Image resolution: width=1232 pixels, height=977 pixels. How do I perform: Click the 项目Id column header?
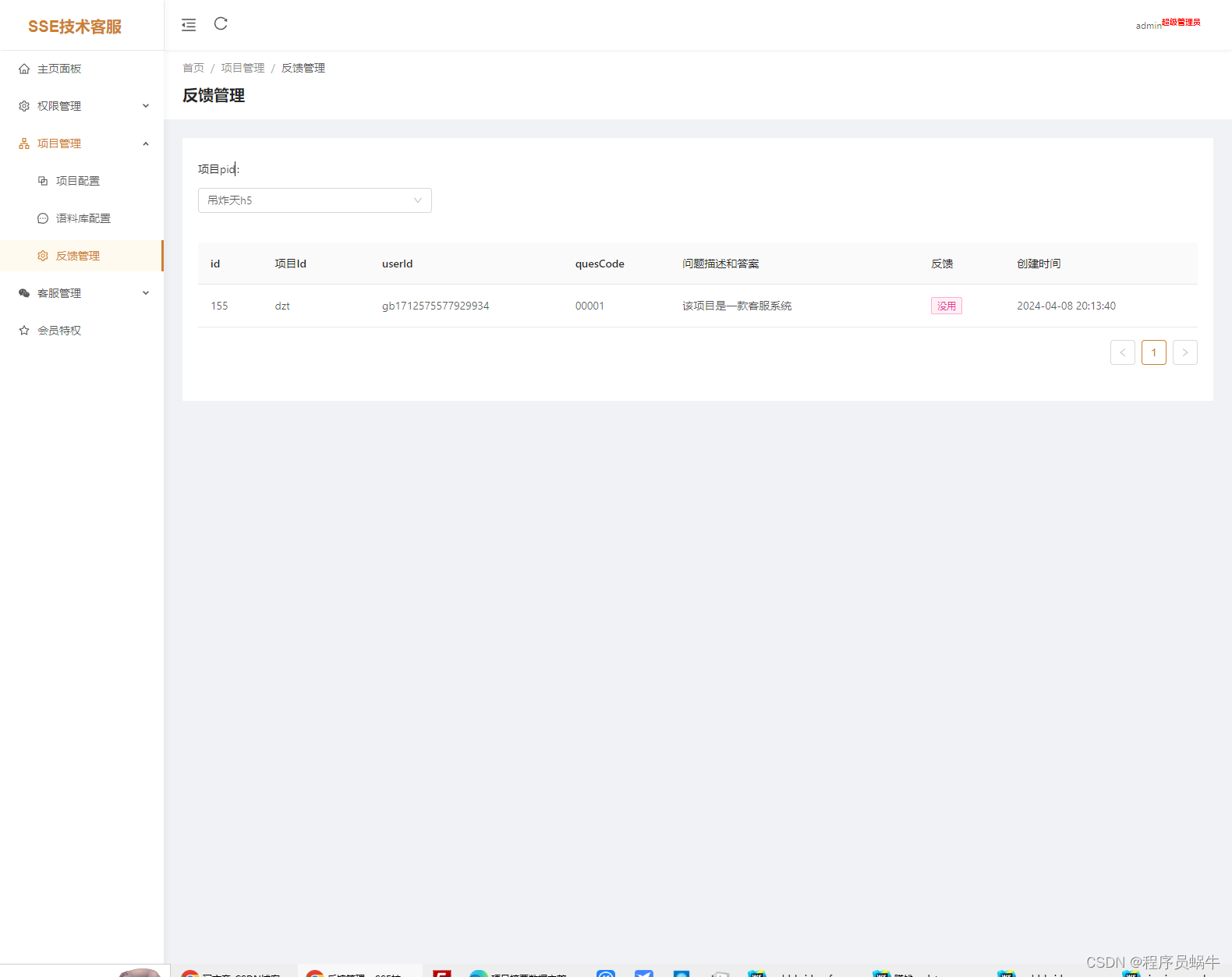pos(290,264)
